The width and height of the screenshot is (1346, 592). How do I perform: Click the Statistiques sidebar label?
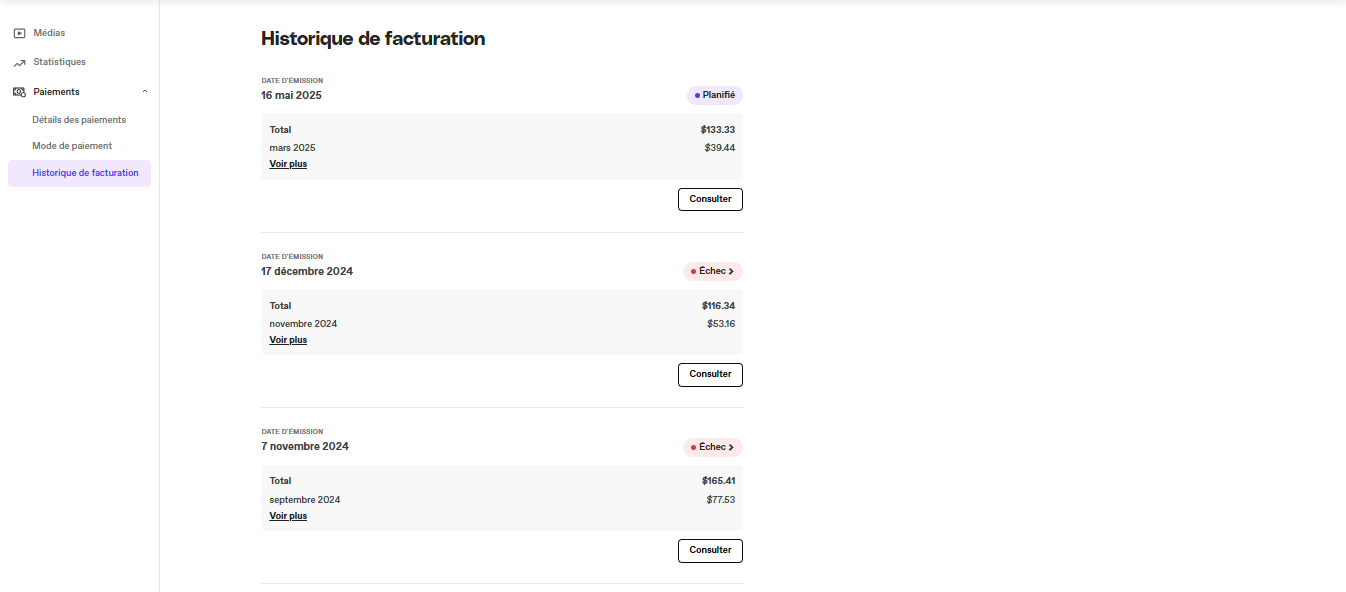pos(59,62)
